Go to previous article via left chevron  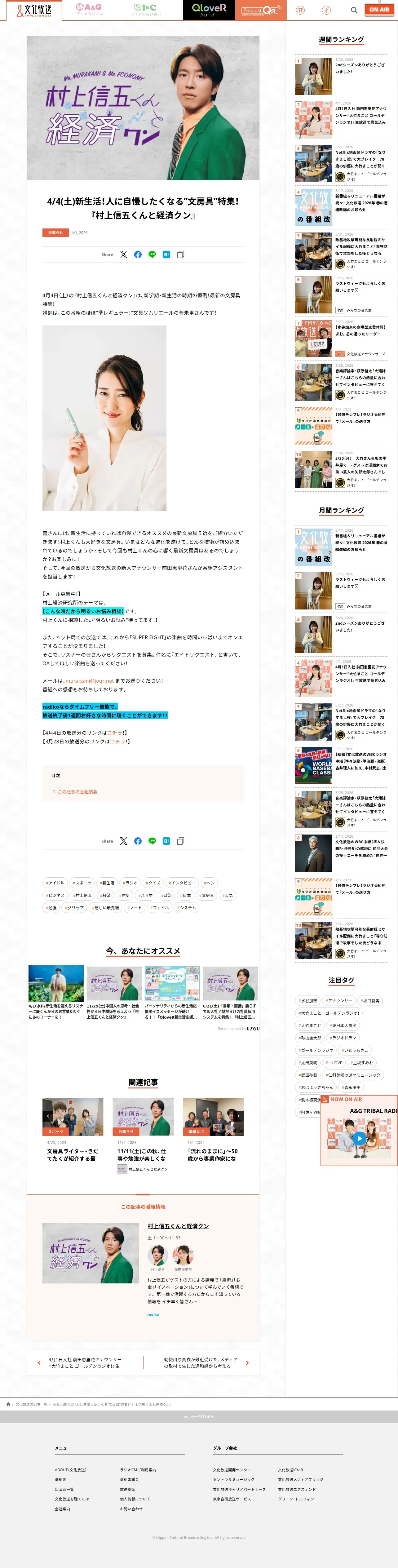(x=39, y=1362)
